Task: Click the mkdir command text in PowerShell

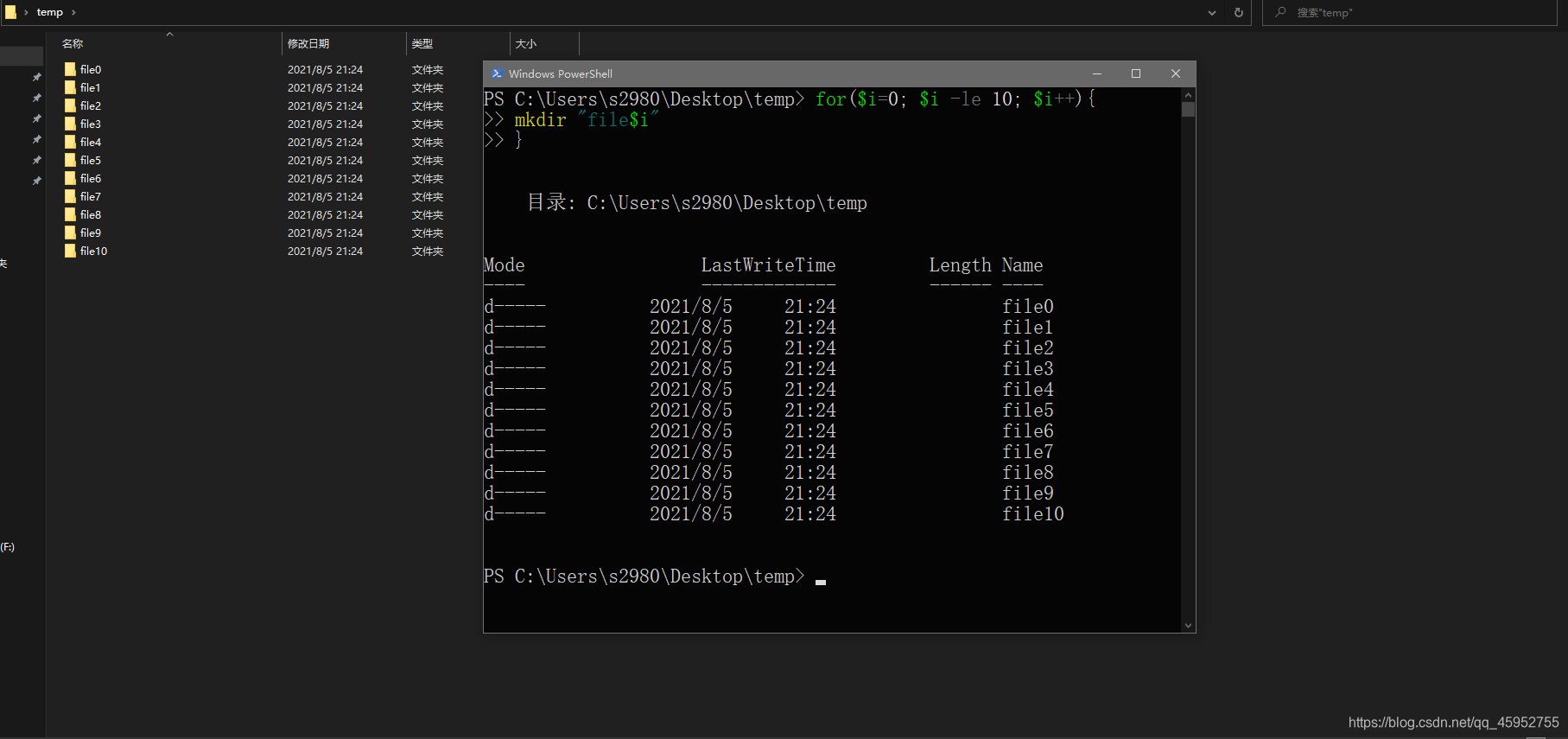Action: point(540,119)
